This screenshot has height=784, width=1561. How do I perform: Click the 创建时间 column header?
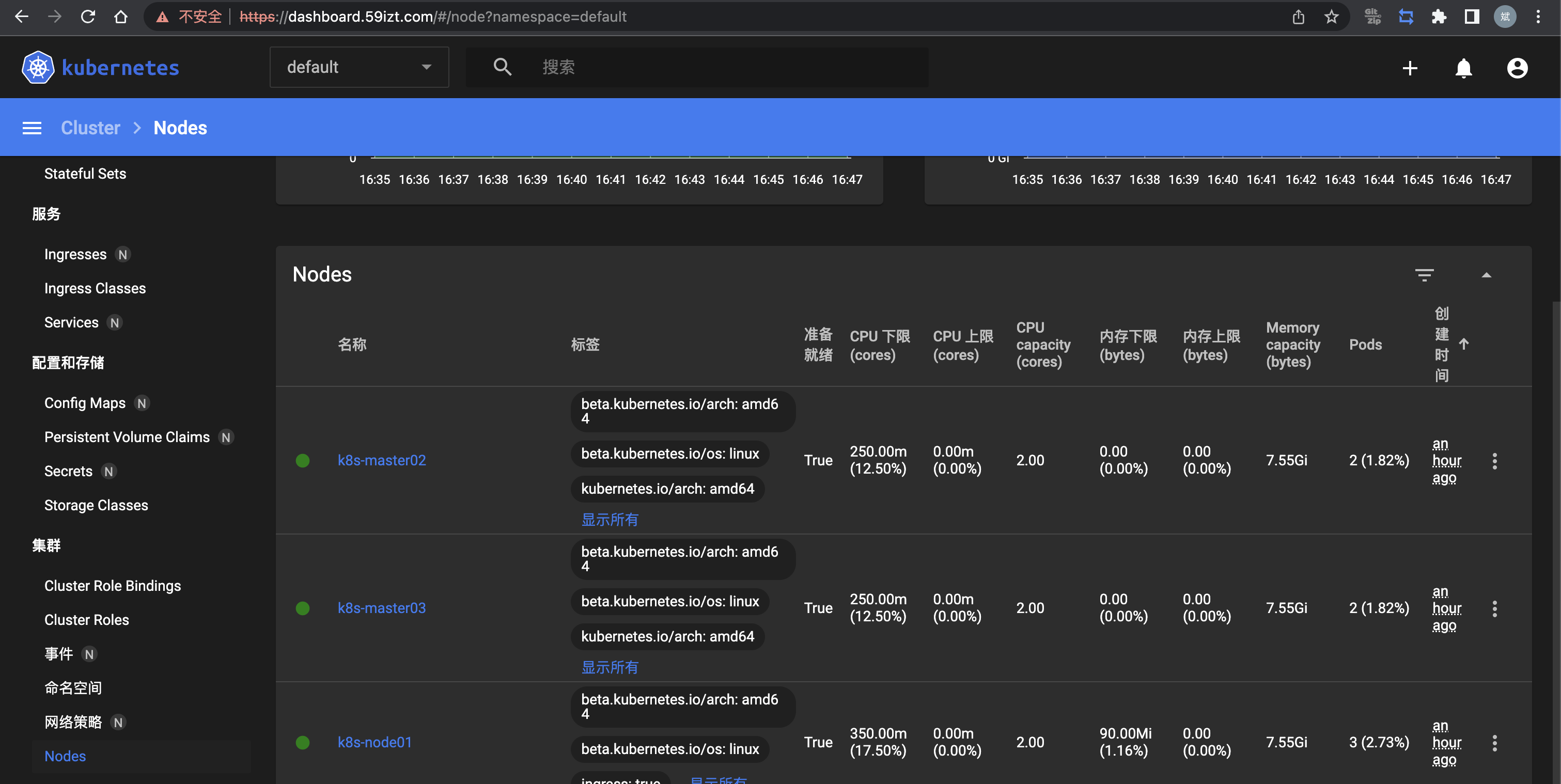(1441, 344)
